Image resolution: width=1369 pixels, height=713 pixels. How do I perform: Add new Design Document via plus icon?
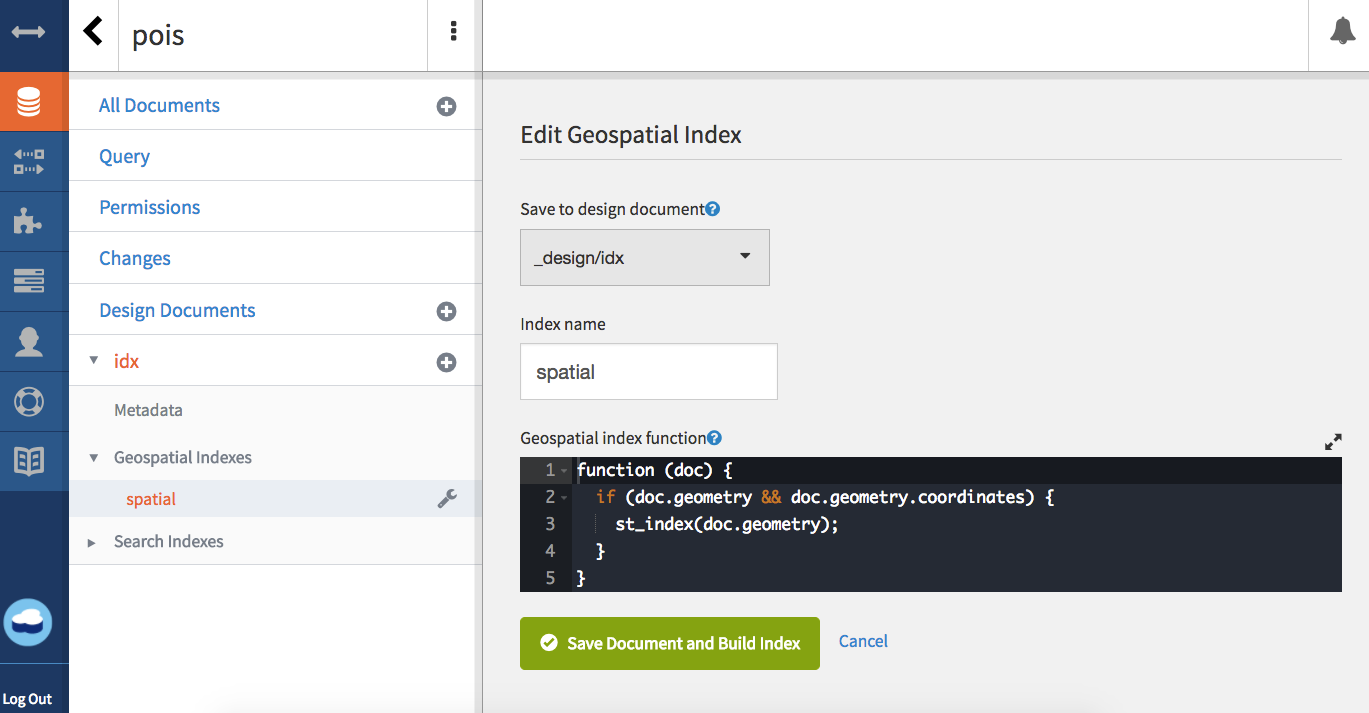pyautogui.click(x=447, y=311)
